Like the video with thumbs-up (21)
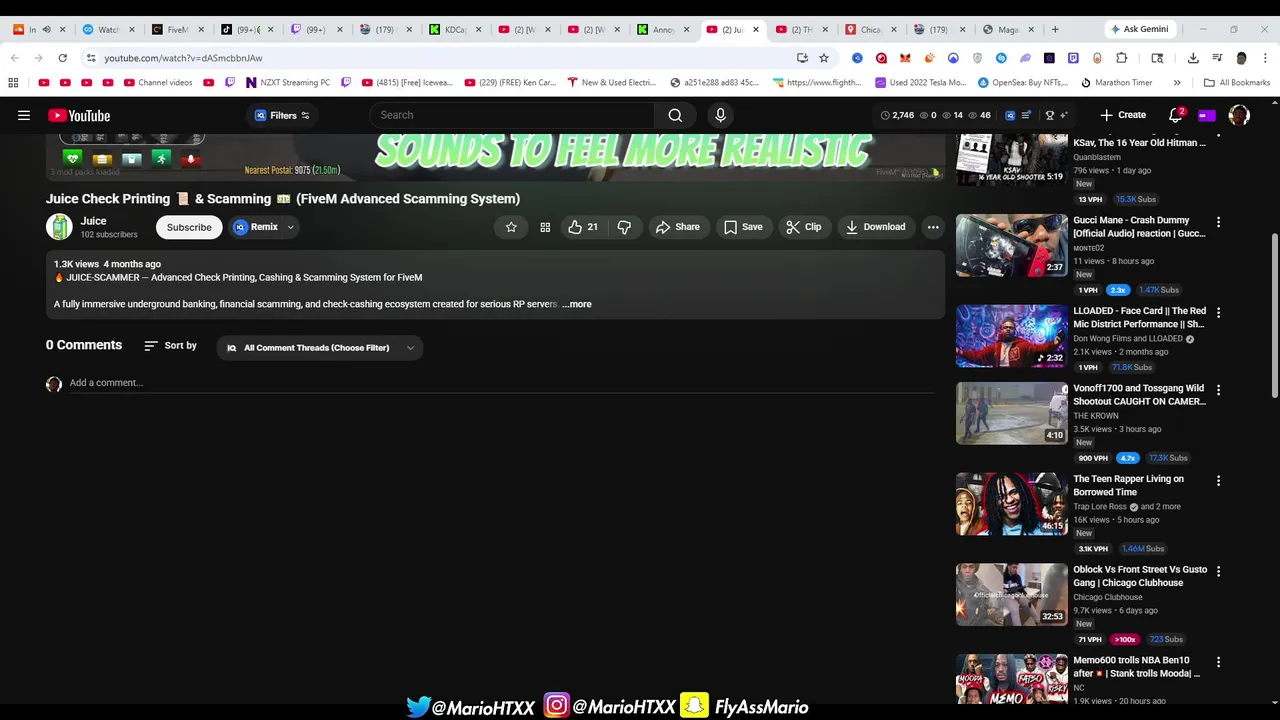 pyautogui.click(x=583, y=227)
